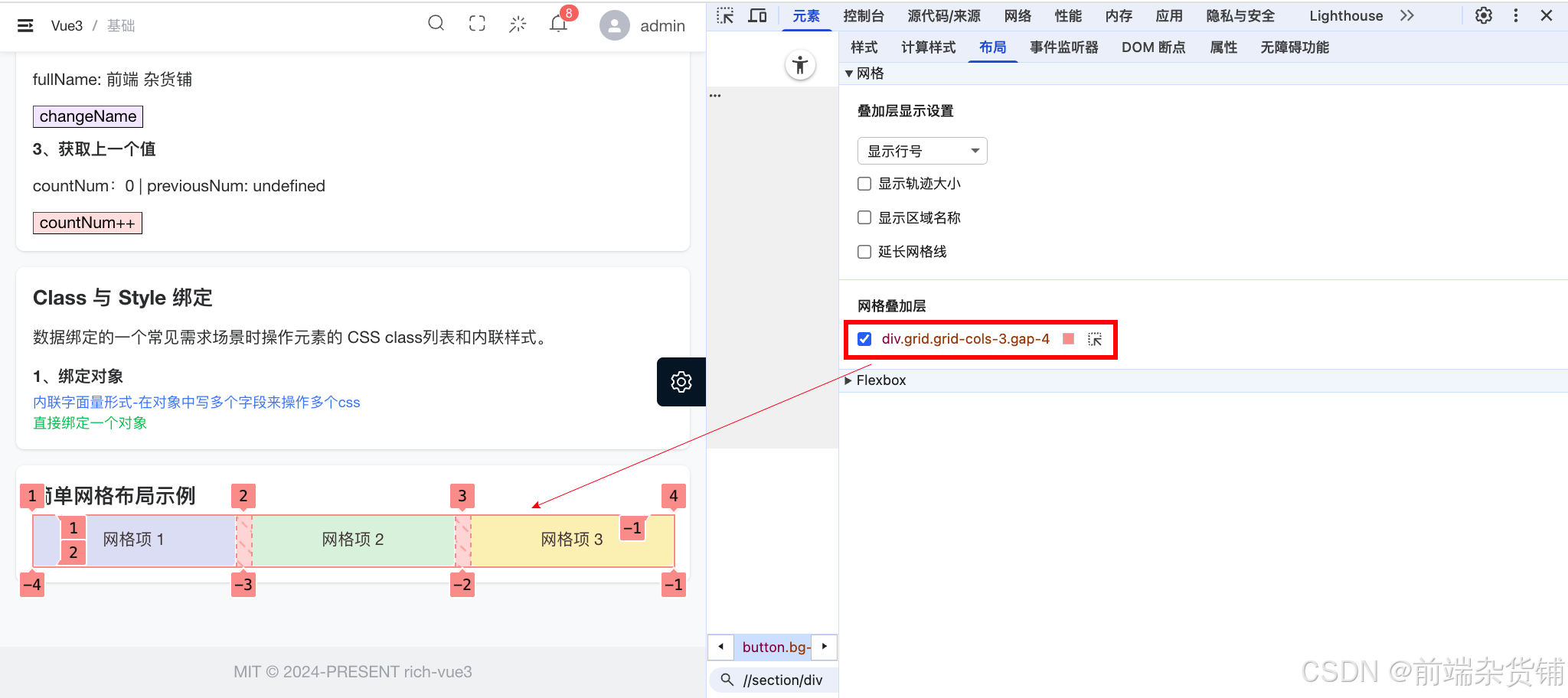Open DevTools three-dot customize menu
The image size is (1568, 698).
pyautogui.click(x=1516, y=15)
